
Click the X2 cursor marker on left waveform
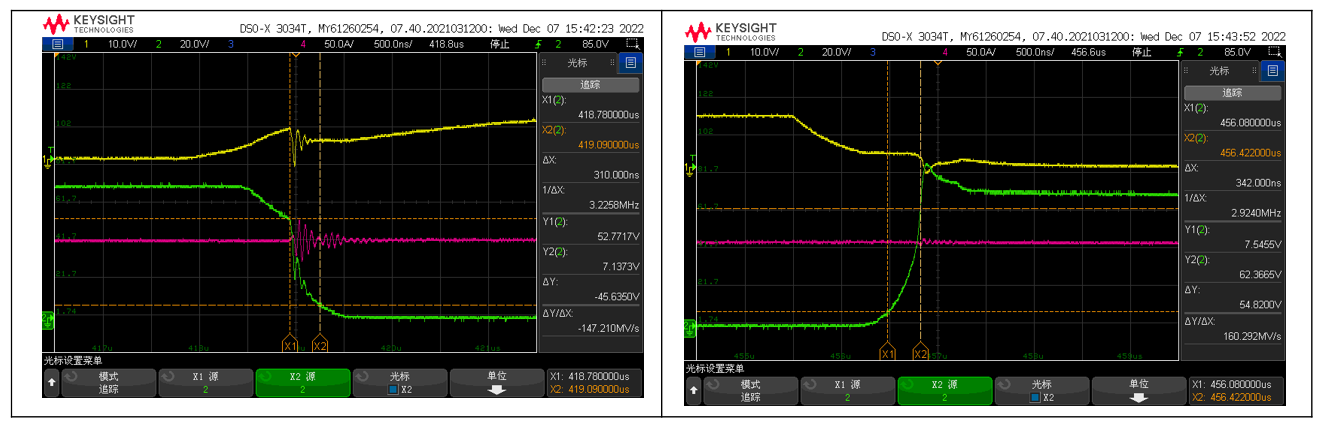pos(320,345)
